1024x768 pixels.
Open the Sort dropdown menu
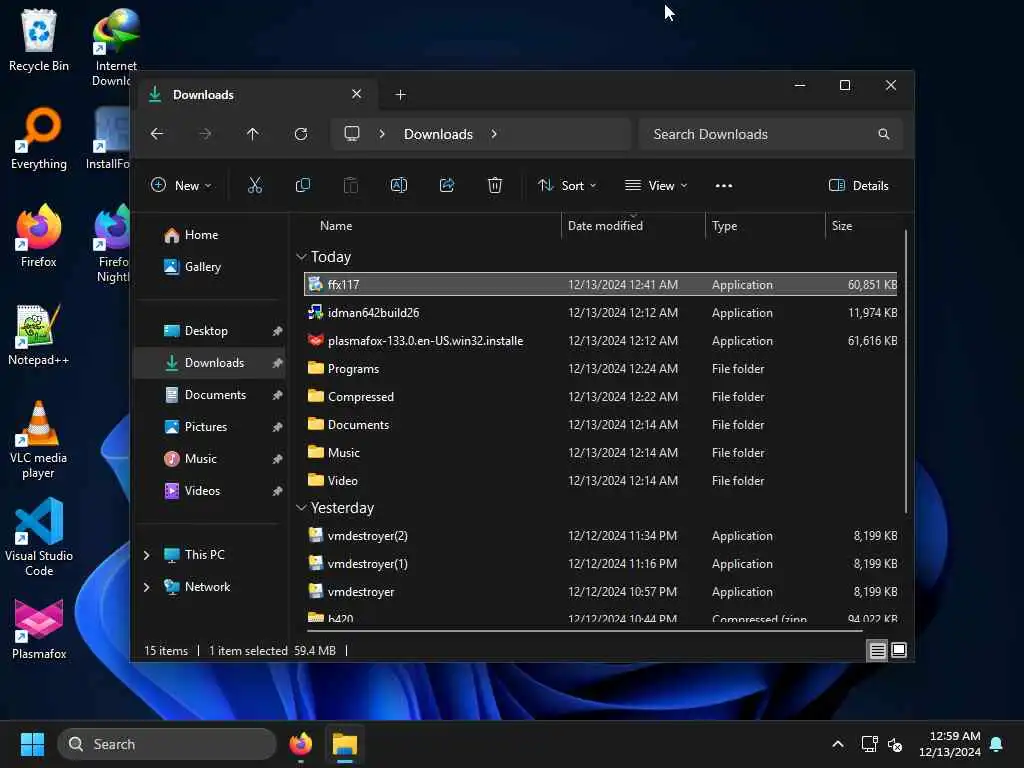567,186
